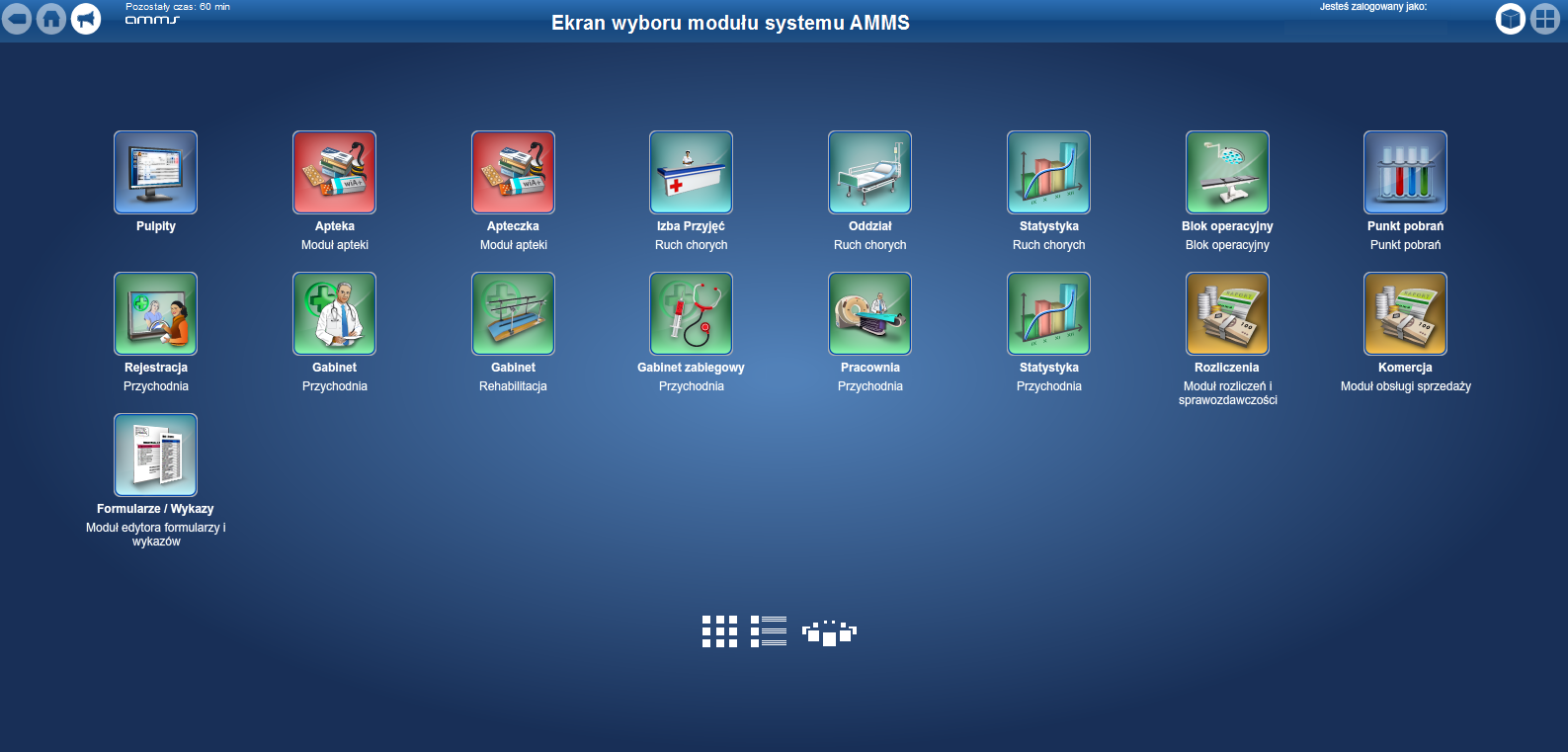This screenshot has width=1568, height=752.
Task: Click 'Moduł rozliczeń i sprawozdawczości' subtitle
Action: pyautogui.click(x=1227, y=393)
